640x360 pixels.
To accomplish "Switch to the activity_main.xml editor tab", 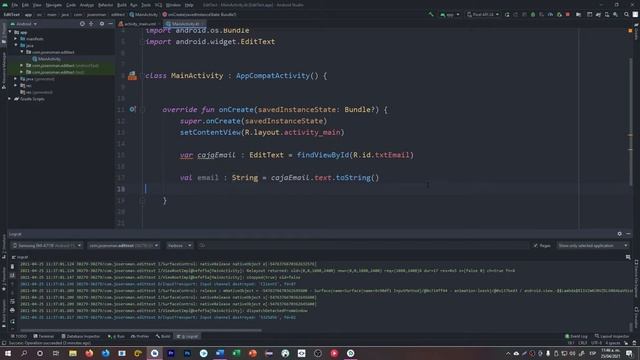I will point(137,24).
